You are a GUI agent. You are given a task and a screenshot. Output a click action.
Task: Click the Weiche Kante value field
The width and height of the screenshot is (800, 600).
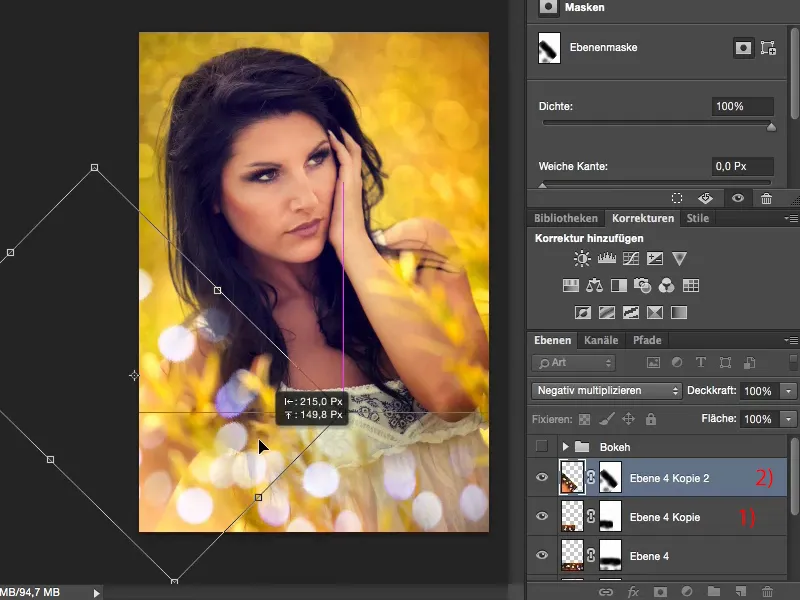tap(742, 166)
